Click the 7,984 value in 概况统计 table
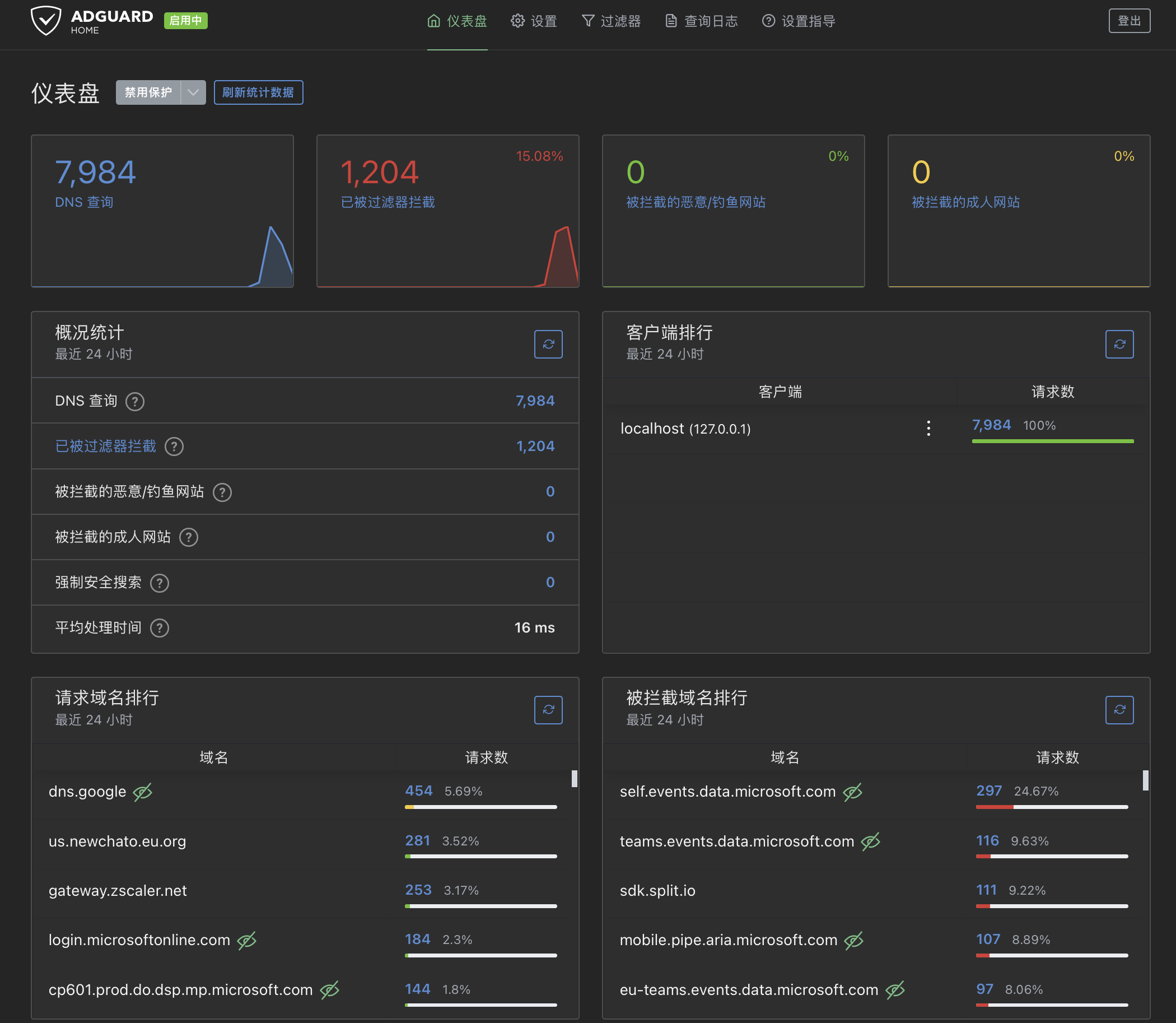The width and height of the screenshot is (1176, 1023). [x=535, y=401]
